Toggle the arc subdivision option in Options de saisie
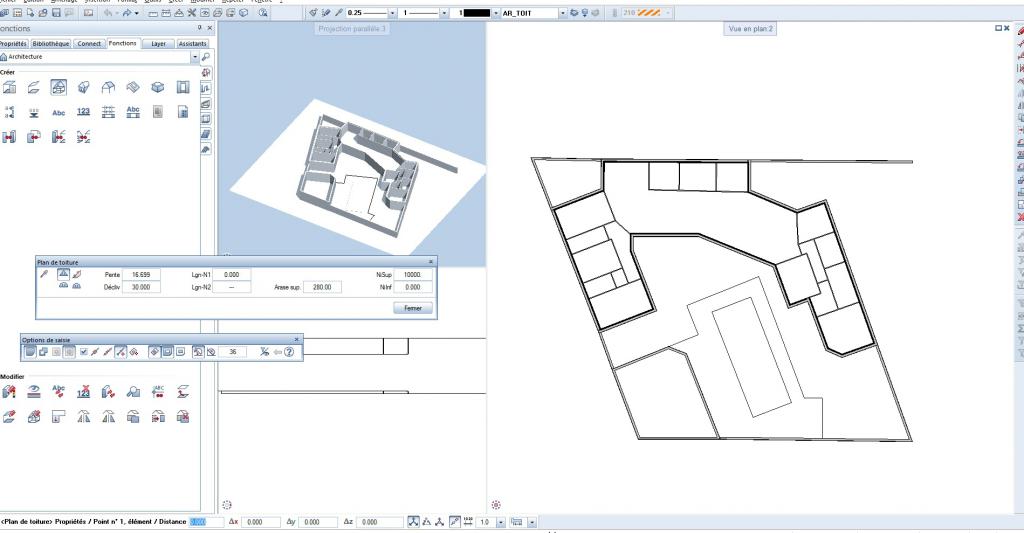Screen dimensions: 1024x533 click(x=199, y=351)
